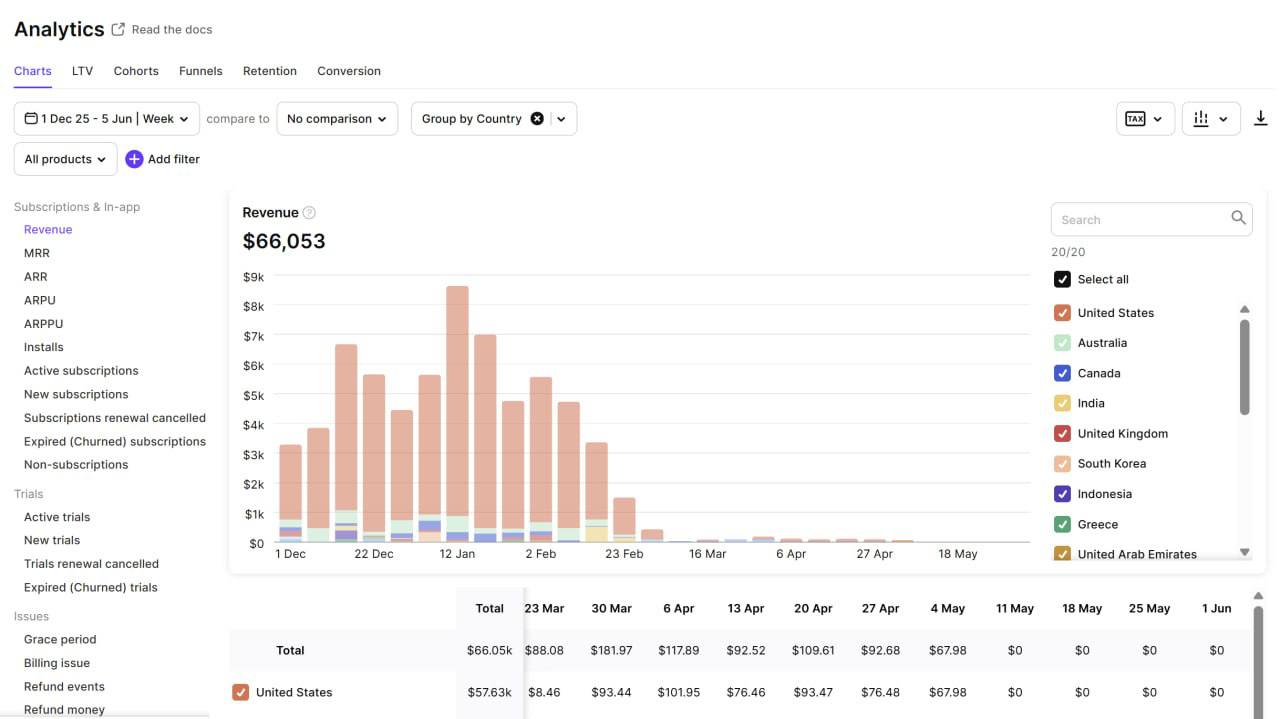Open the Conversion tab

tap(349, 71)
